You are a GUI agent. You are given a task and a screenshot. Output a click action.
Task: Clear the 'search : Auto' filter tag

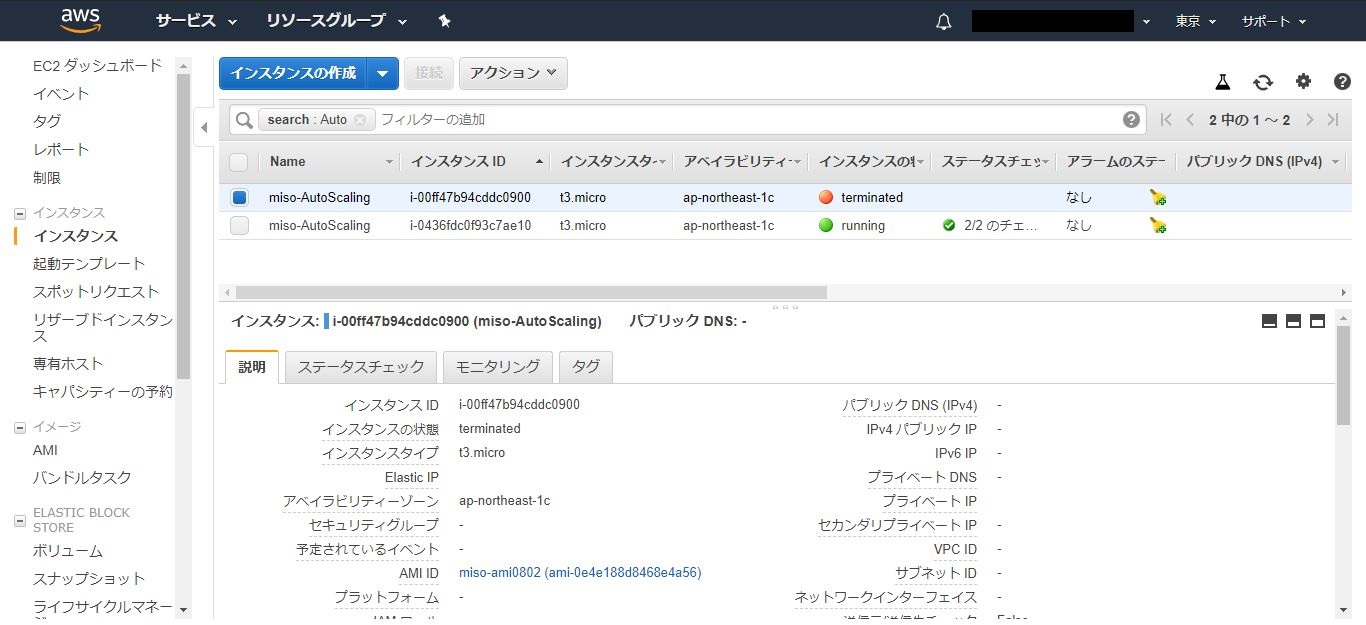(360, 120)
